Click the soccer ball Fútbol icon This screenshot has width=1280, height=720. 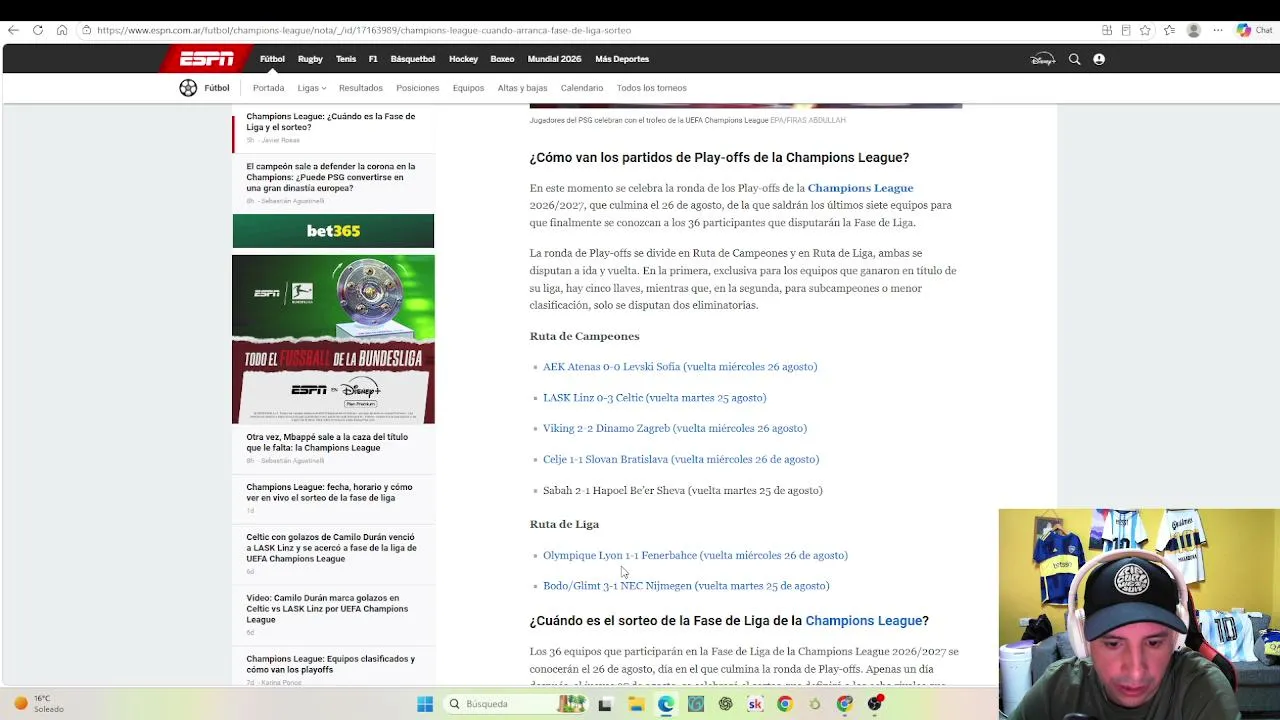[188, 88]
